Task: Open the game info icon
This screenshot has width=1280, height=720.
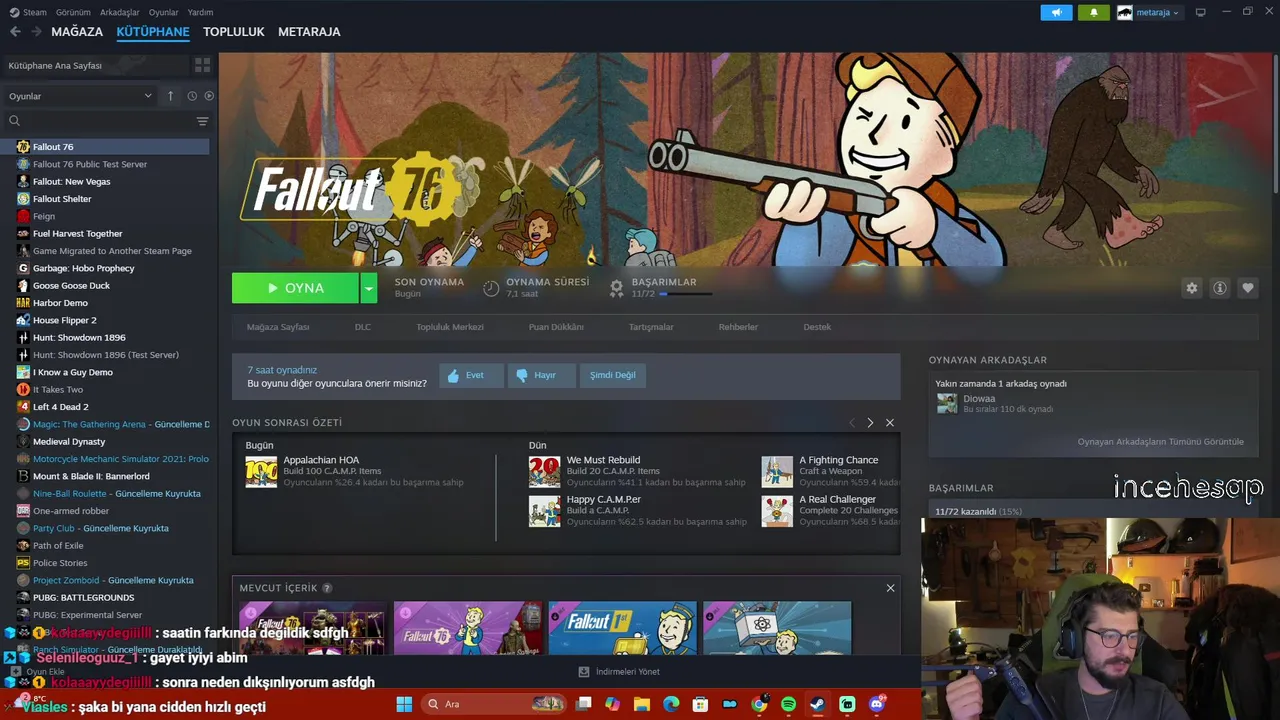Action: coord(1219,288)
